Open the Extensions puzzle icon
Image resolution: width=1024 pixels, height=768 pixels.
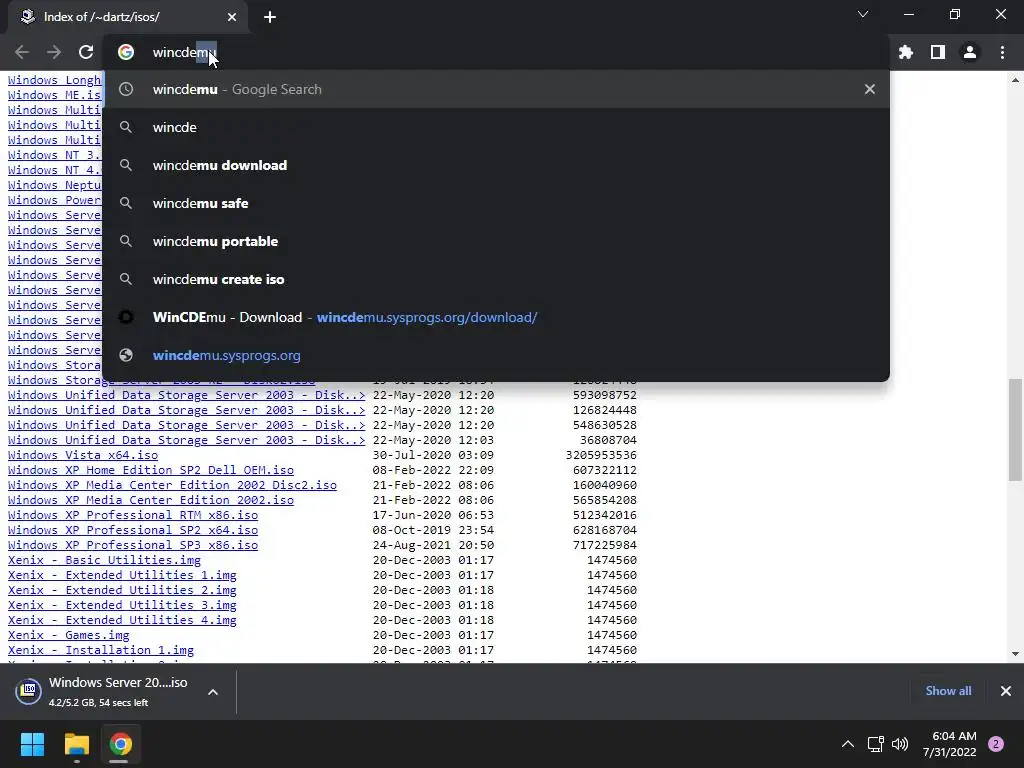906,52
